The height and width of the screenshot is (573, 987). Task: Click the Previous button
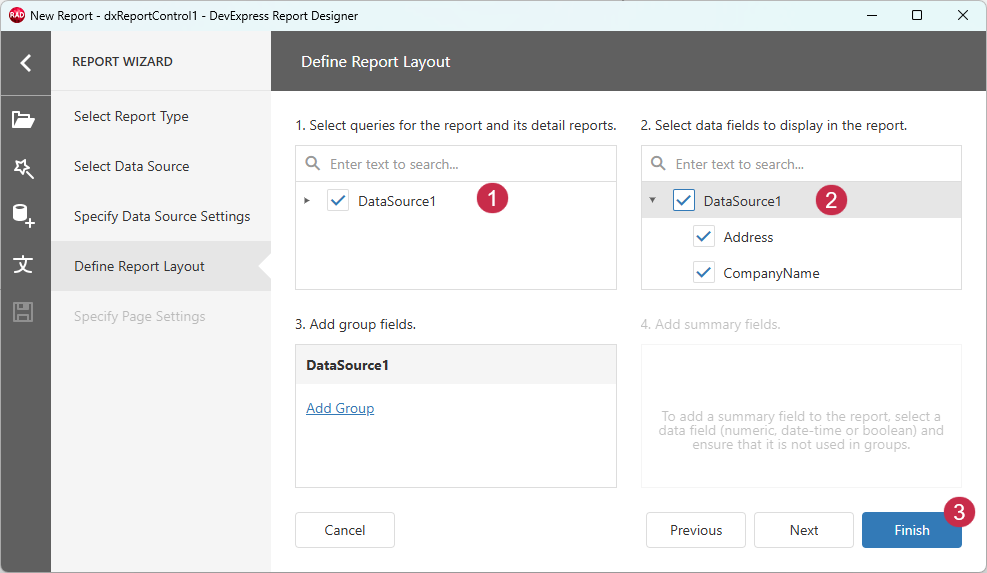pyautogui.click(x=696, y=530)
